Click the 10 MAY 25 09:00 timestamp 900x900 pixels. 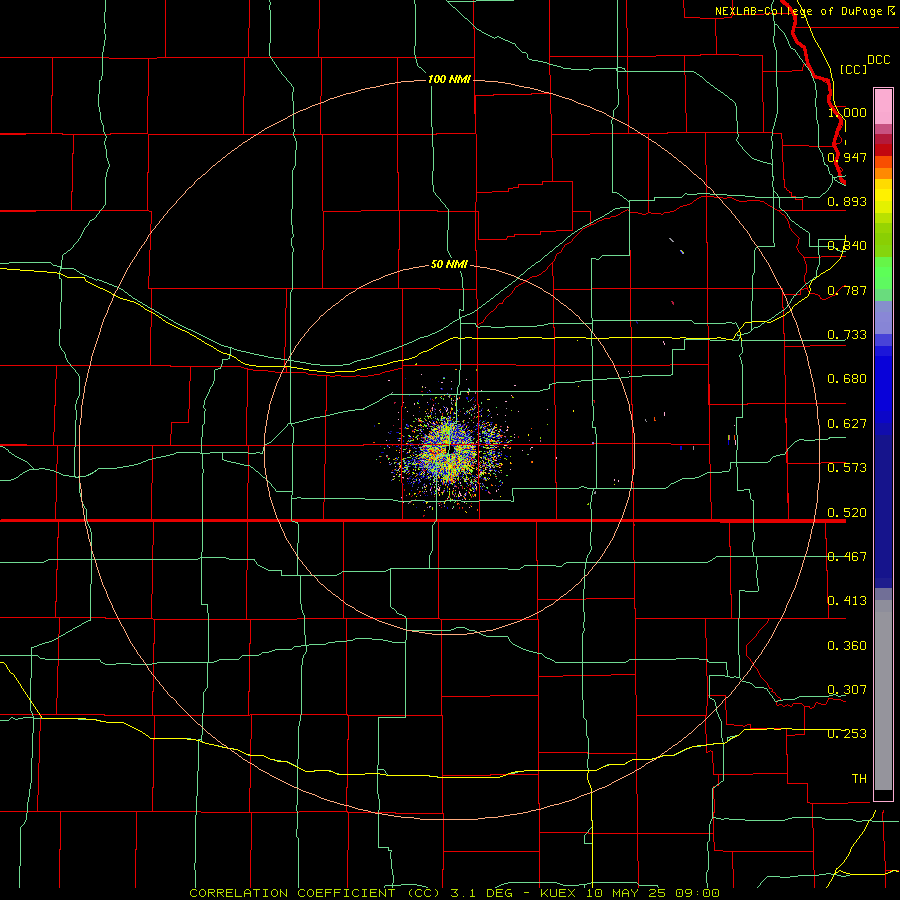[x=653, y=893]
